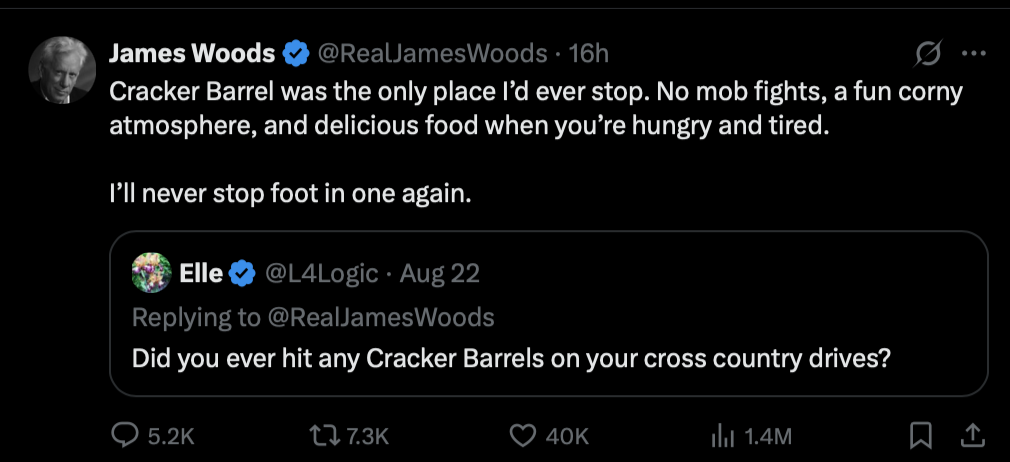Open Elle's profile avatar
Screen dimensions: 1010x462
152,271
